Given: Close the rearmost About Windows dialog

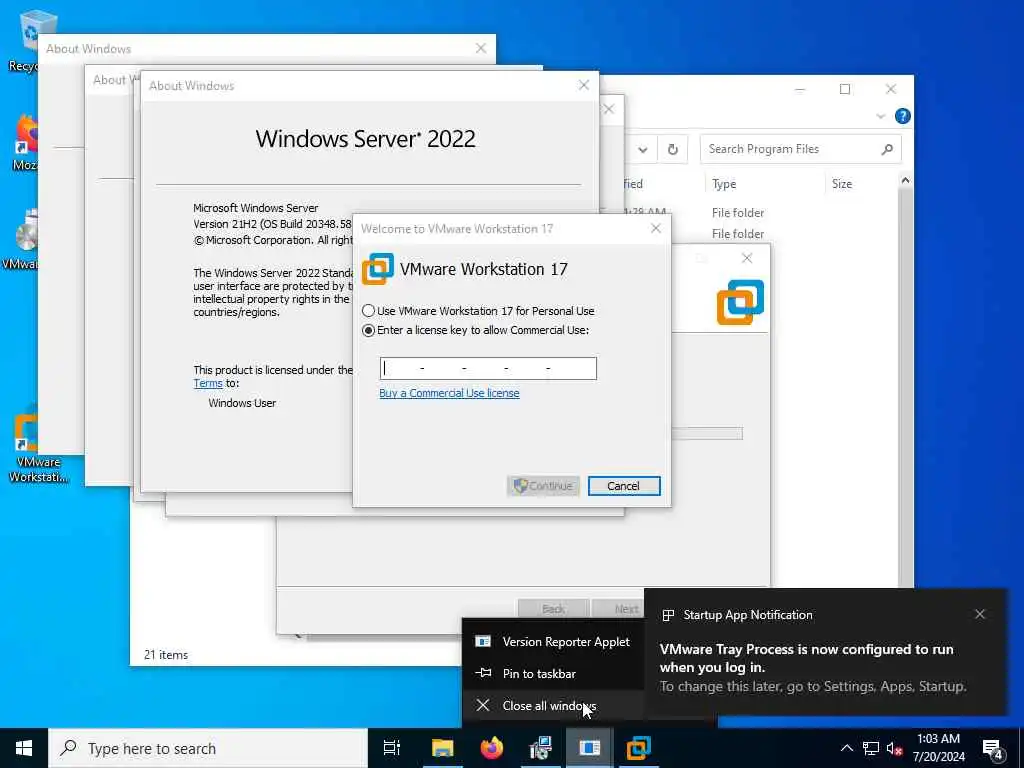Looking at the screenshot, I should click(481, 48).
